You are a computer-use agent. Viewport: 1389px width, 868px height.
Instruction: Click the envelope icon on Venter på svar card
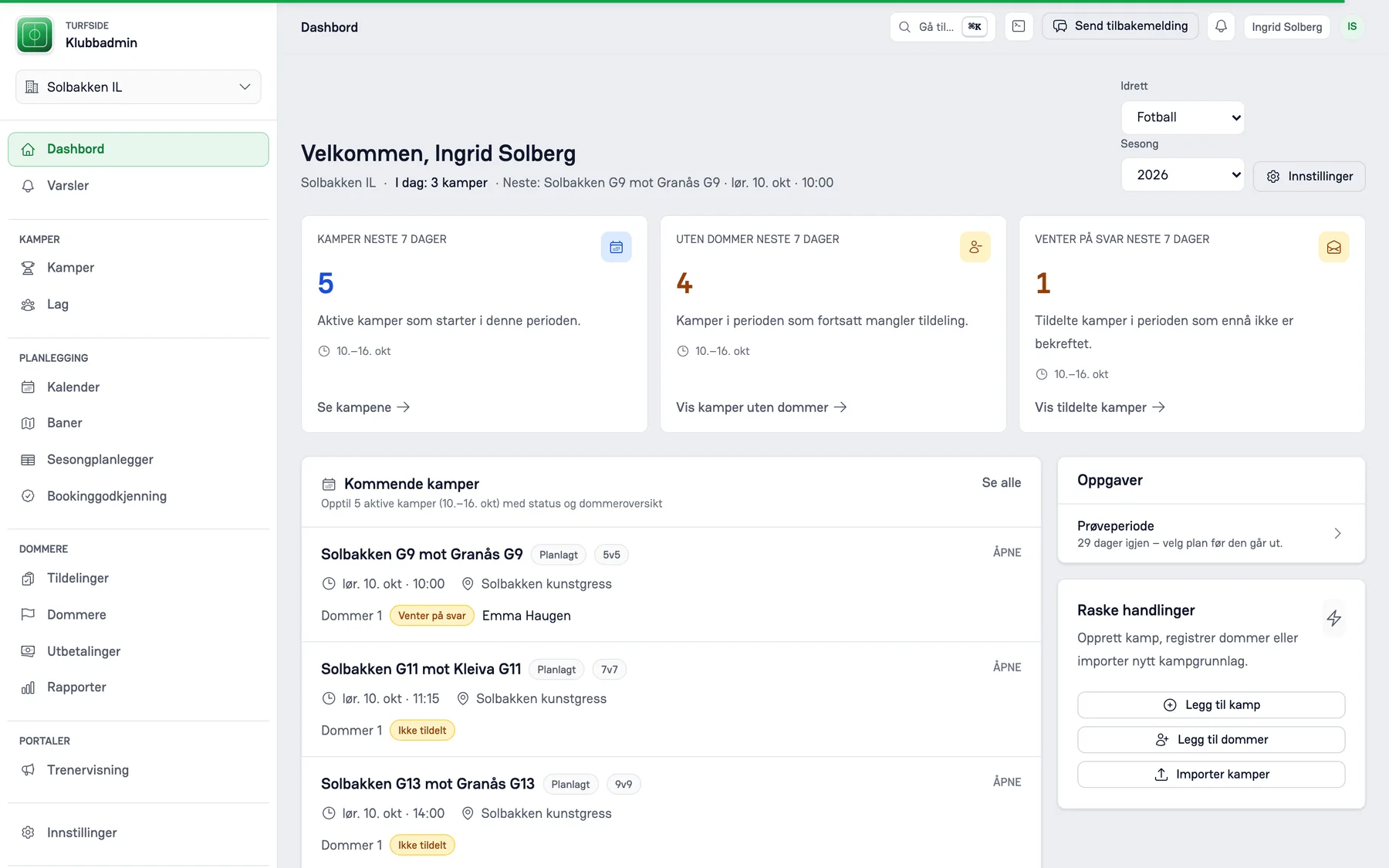pyautogui.click(x=1333, y=247)
